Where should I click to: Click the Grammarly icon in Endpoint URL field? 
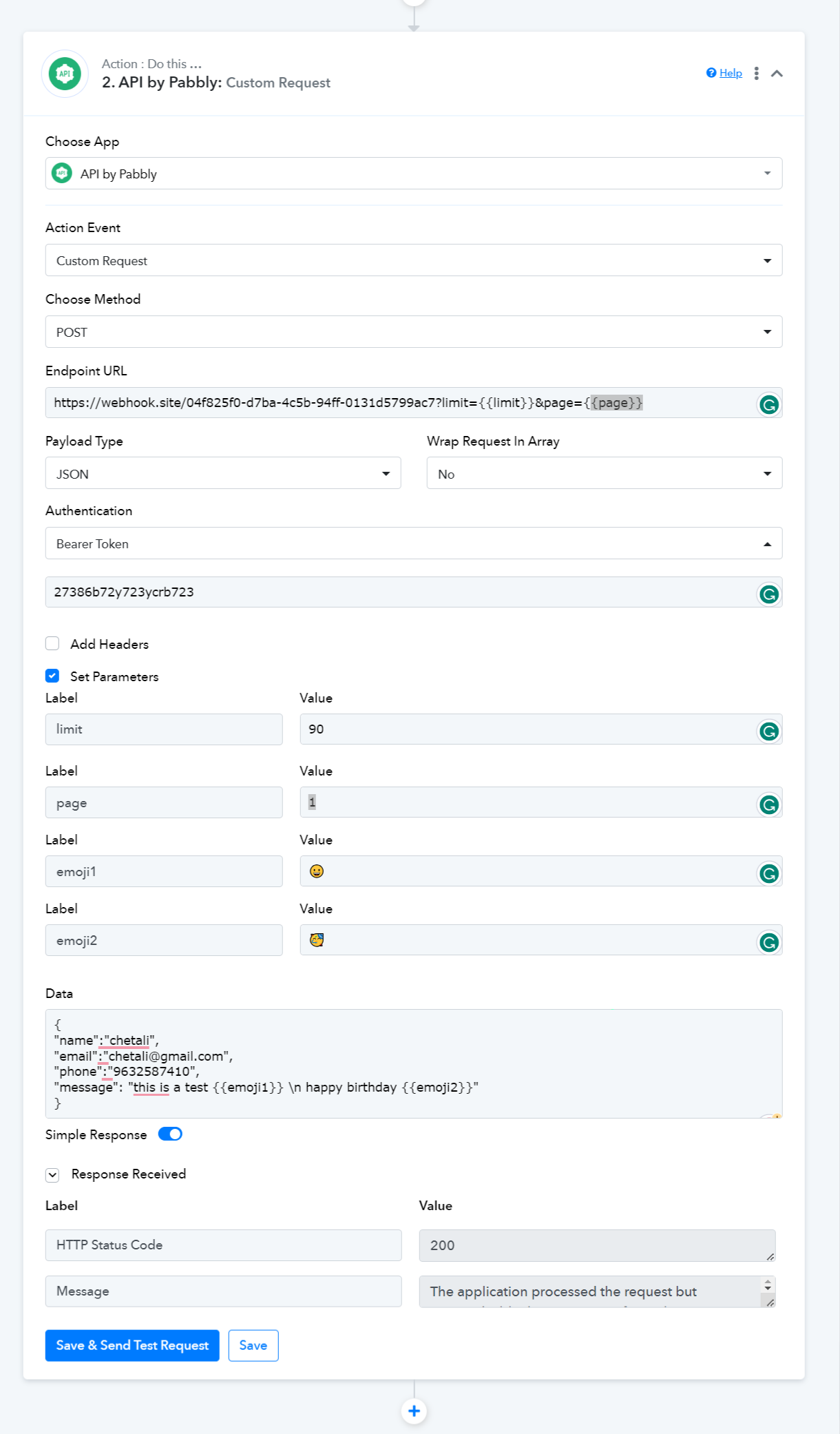pos(769,404)
